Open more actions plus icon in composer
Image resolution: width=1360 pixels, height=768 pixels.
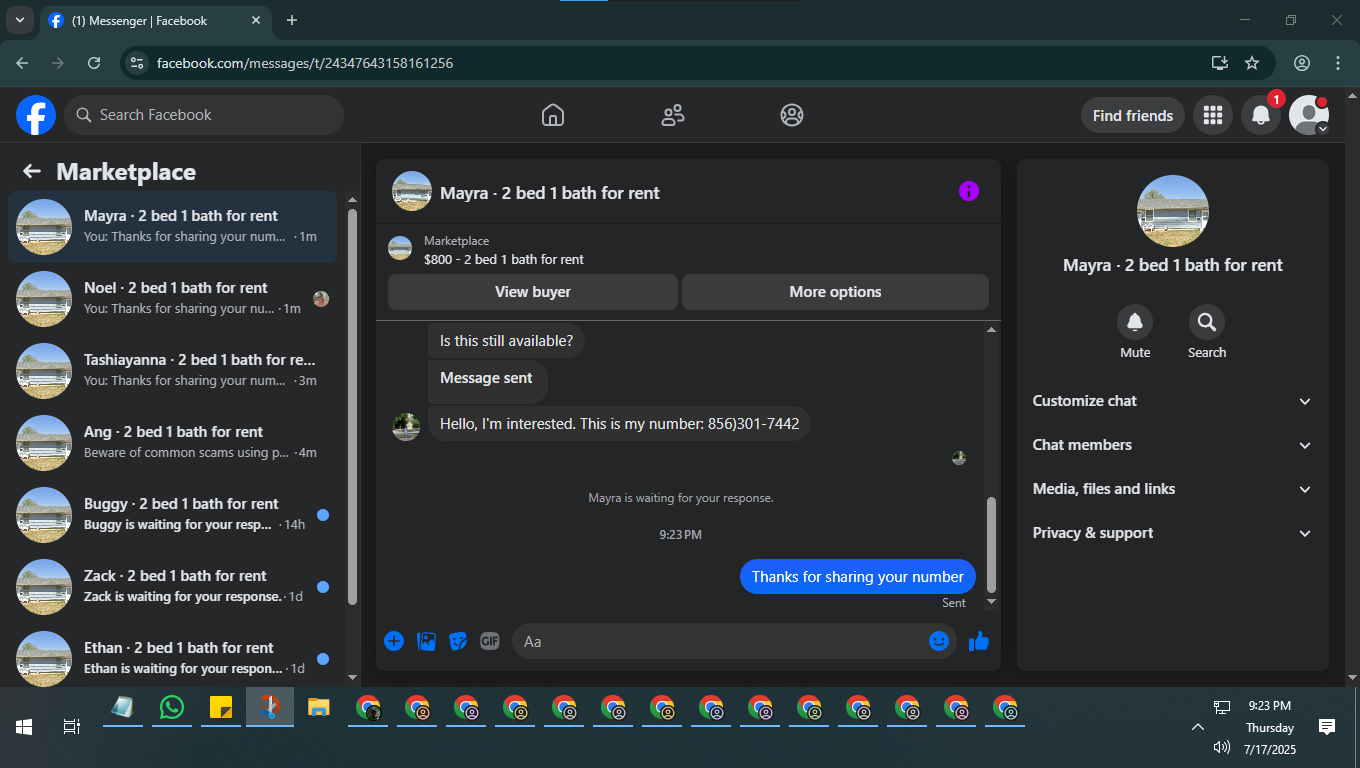(394, 641)
